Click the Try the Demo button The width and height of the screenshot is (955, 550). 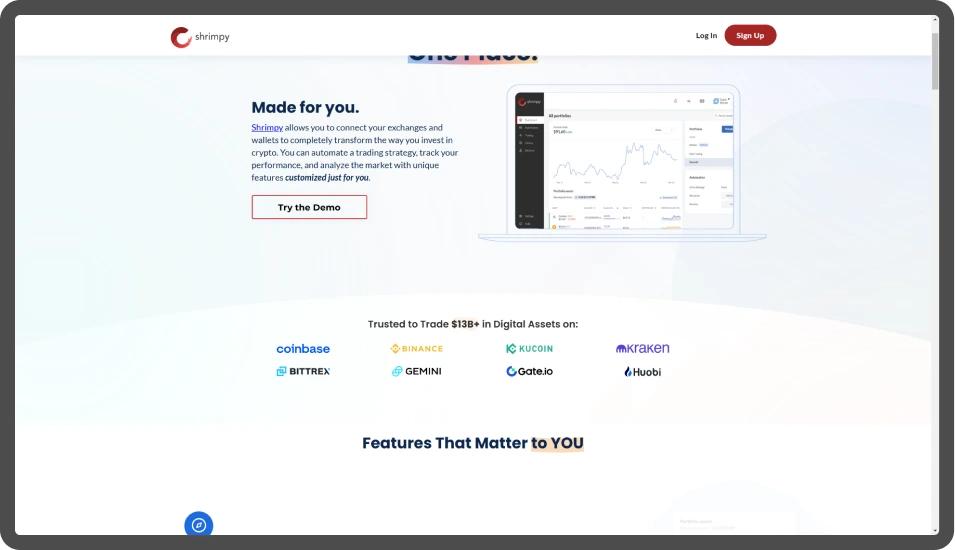(309, 207)
